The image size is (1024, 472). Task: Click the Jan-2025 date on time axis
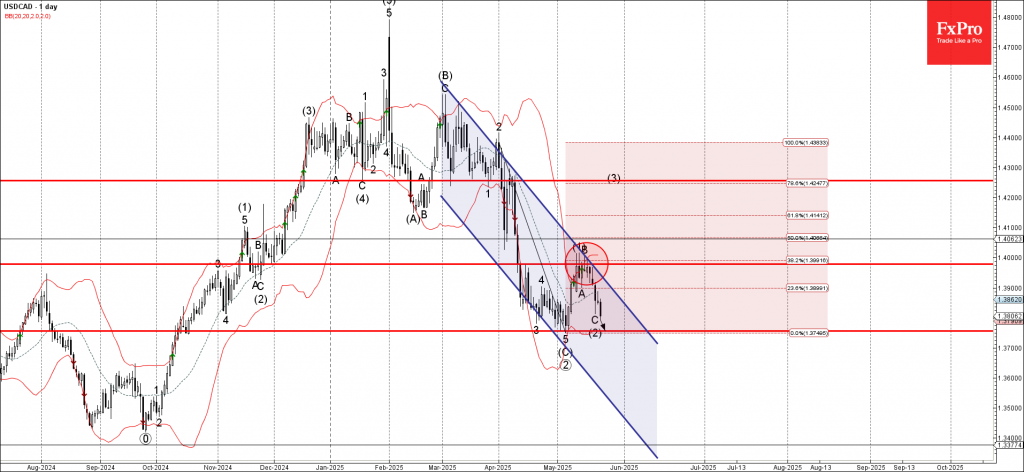point(329,466)
